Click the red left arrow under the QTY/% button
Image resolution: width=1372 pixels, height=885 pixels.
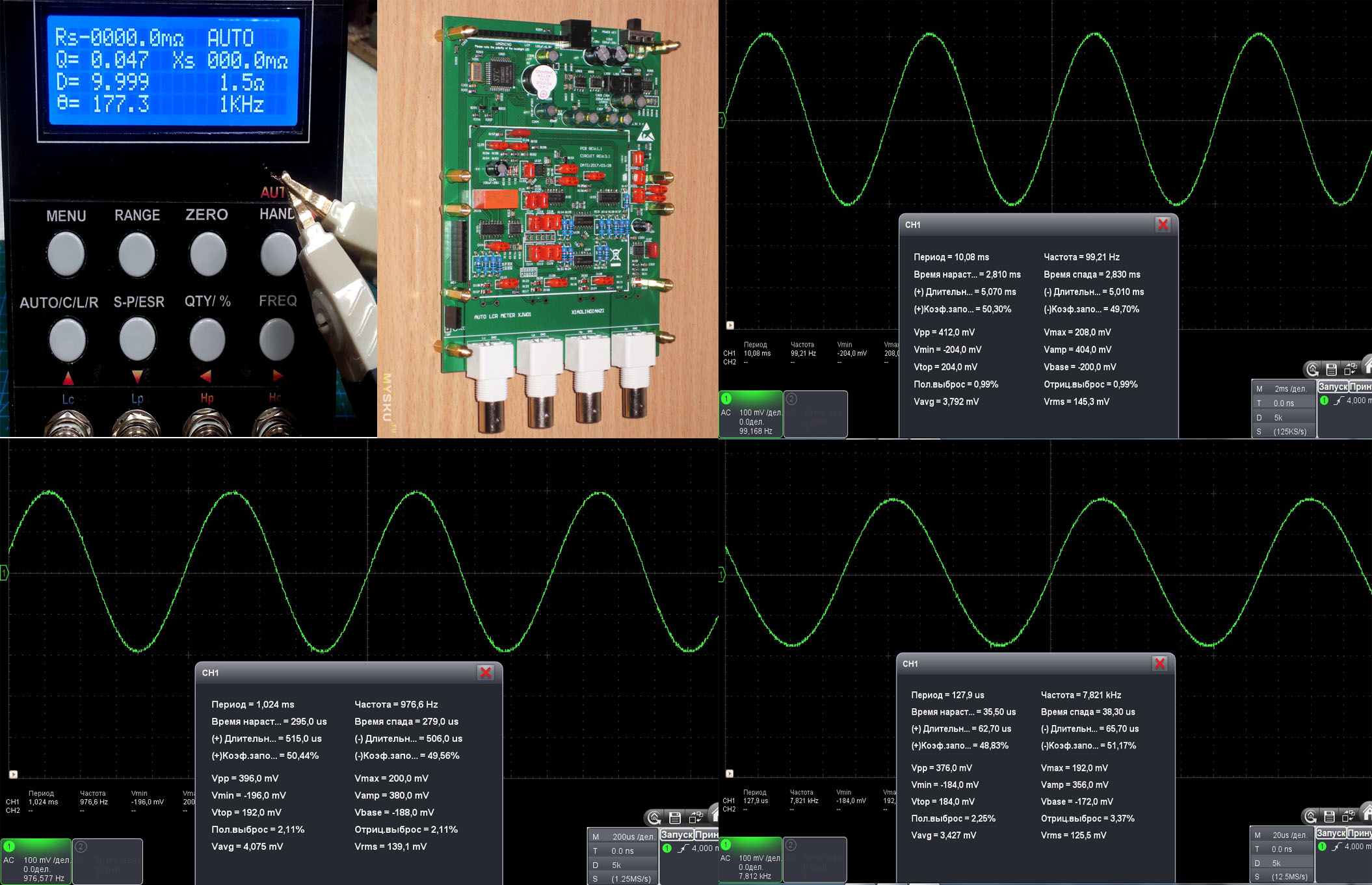205,376
